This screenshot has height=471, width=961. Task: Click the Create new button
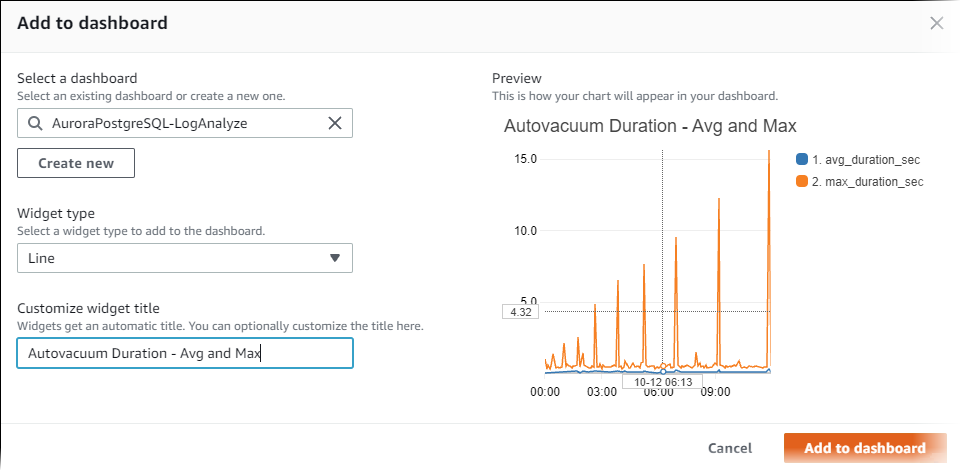coord(76,163)
